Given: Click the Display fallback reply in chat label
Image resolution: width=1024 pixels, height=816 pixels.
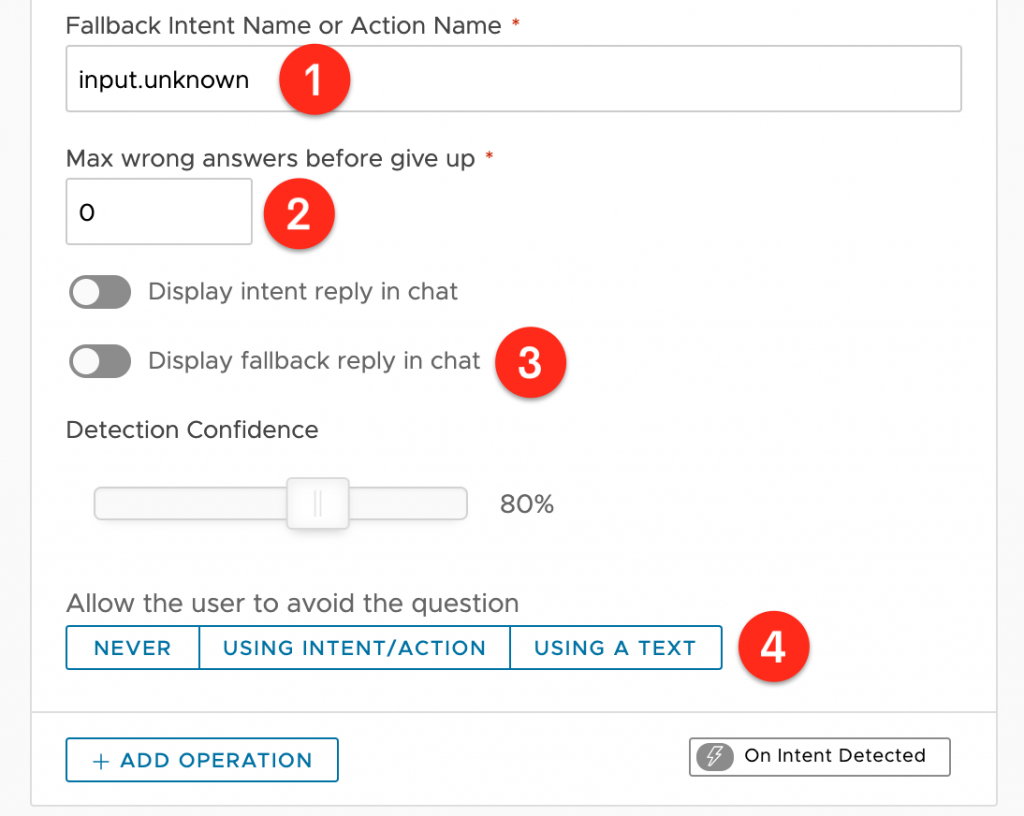Looking at the screenshot, I should tap(314, 361).
